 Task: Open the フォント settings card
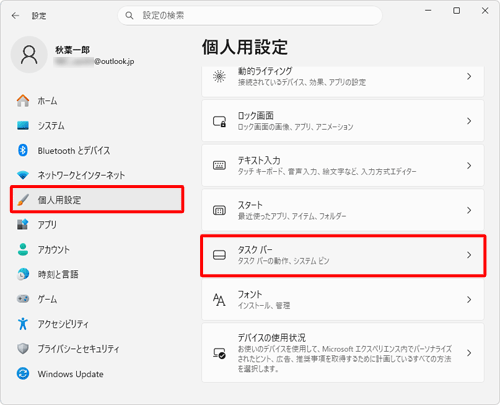343,300
